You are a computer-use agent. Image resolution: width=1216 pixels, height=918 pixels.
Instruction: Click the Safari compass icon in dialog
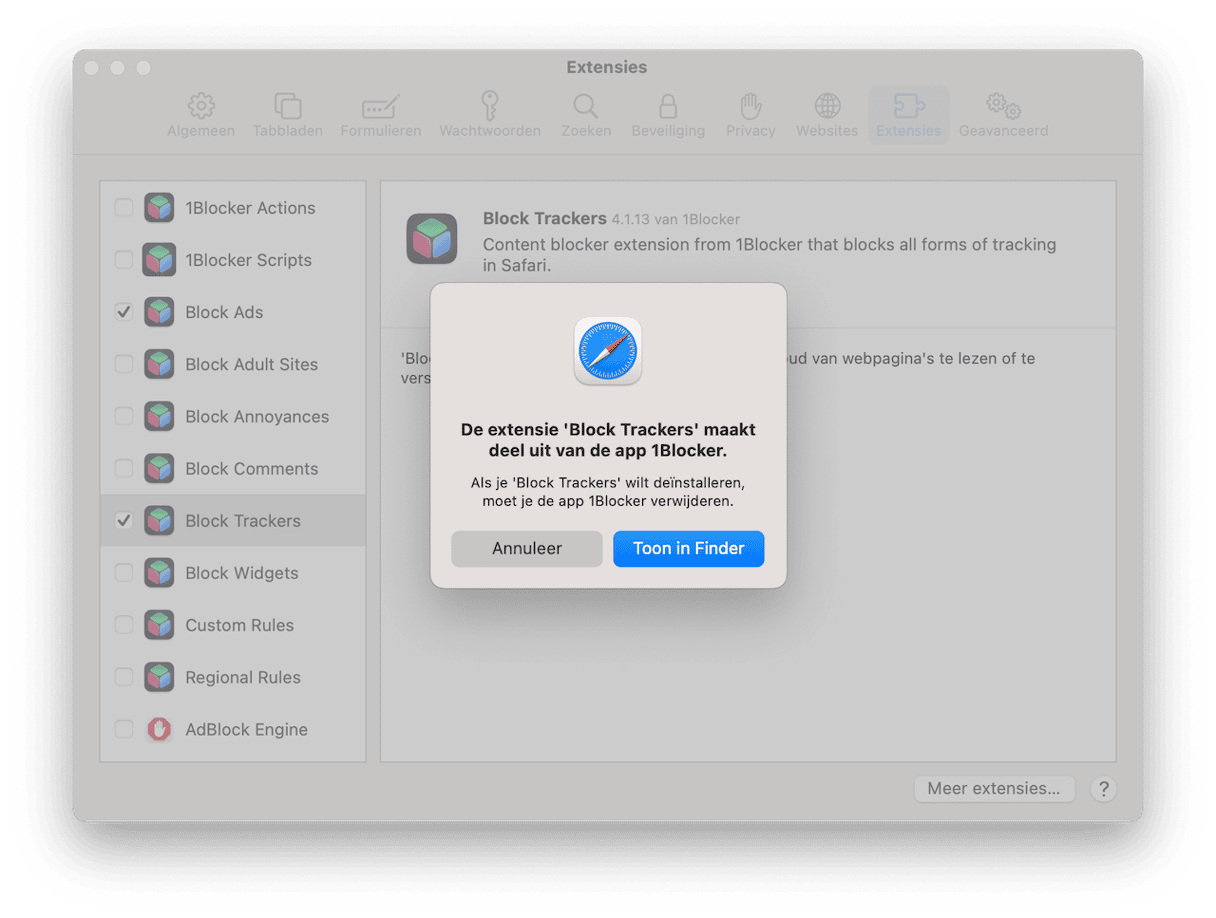point(608,351)
